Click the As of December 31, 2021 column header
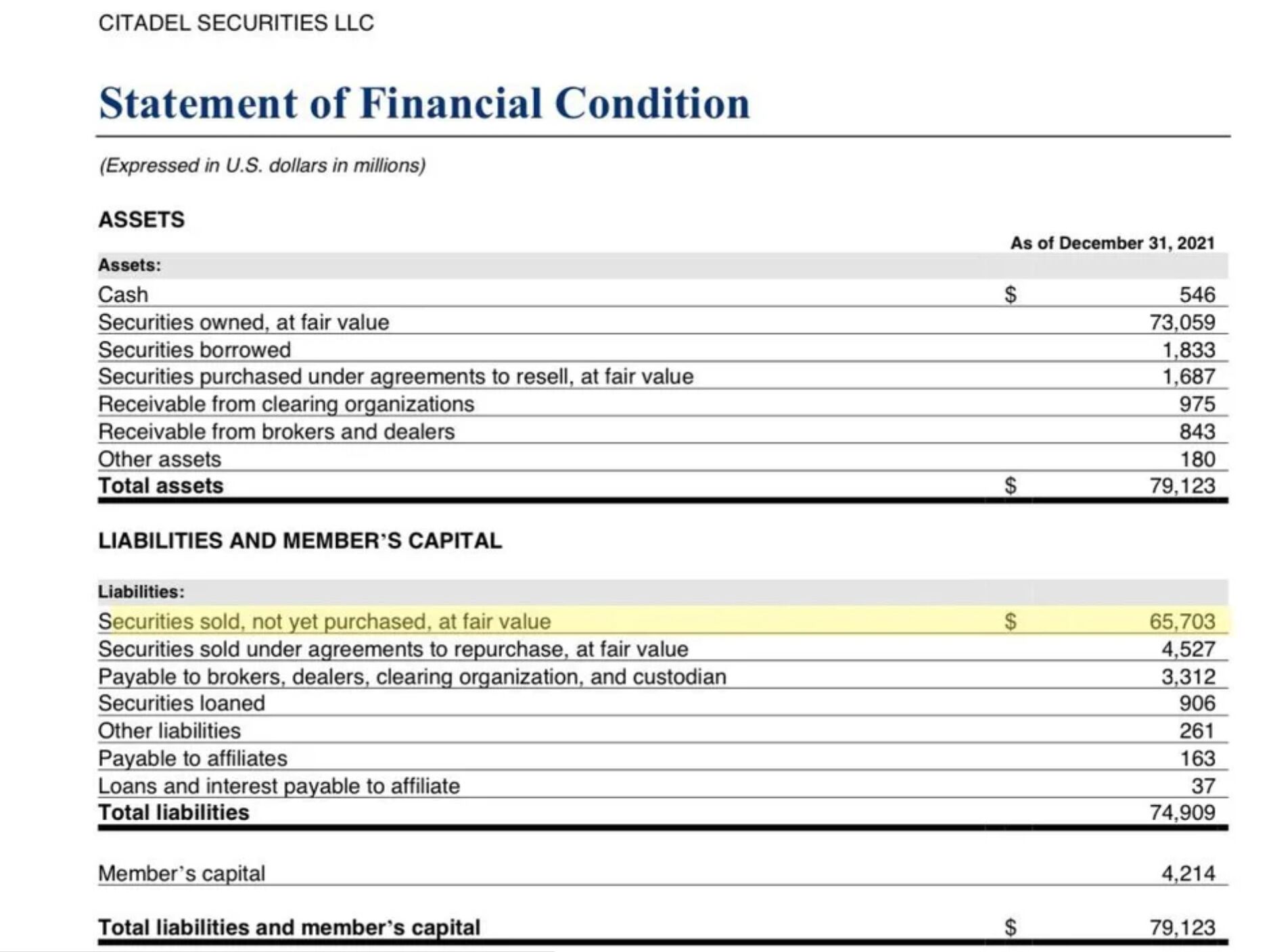The width and height of the screenshot is (1273, 952). click(x=1113, y=243)
